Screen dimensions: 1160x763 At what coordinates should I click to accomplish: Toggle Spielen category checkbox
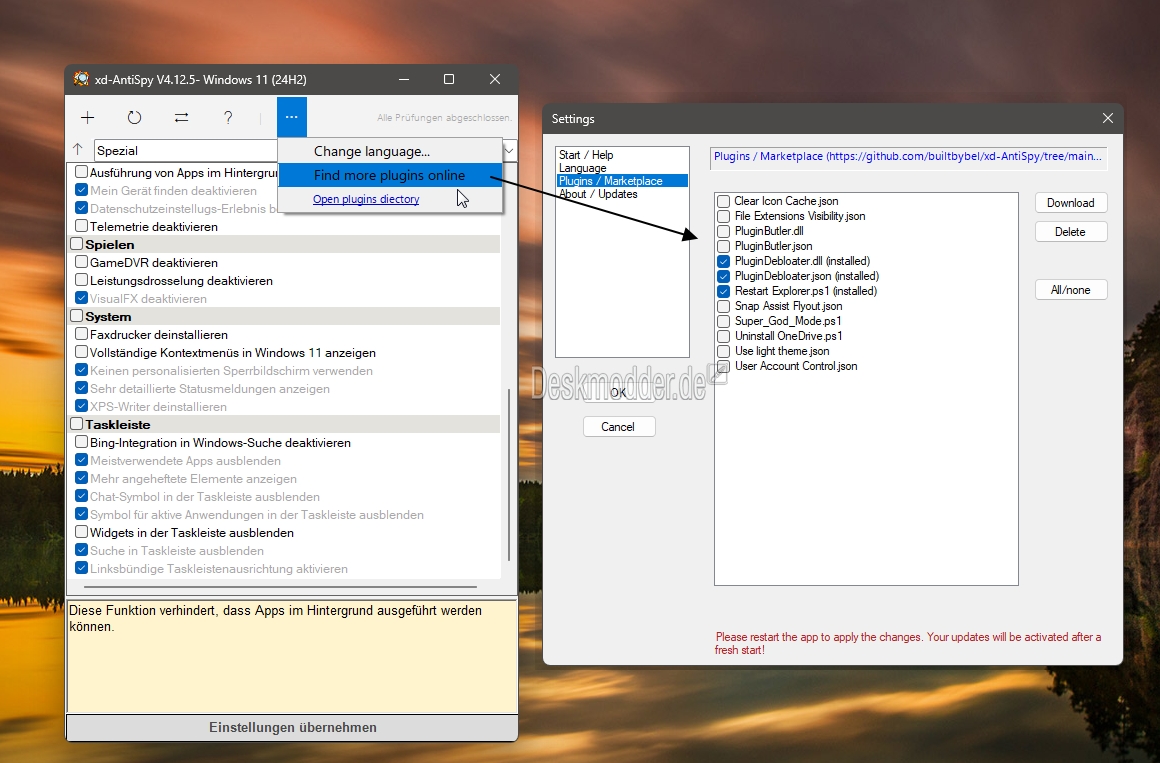pyautogui.click(x=77, y=243)
